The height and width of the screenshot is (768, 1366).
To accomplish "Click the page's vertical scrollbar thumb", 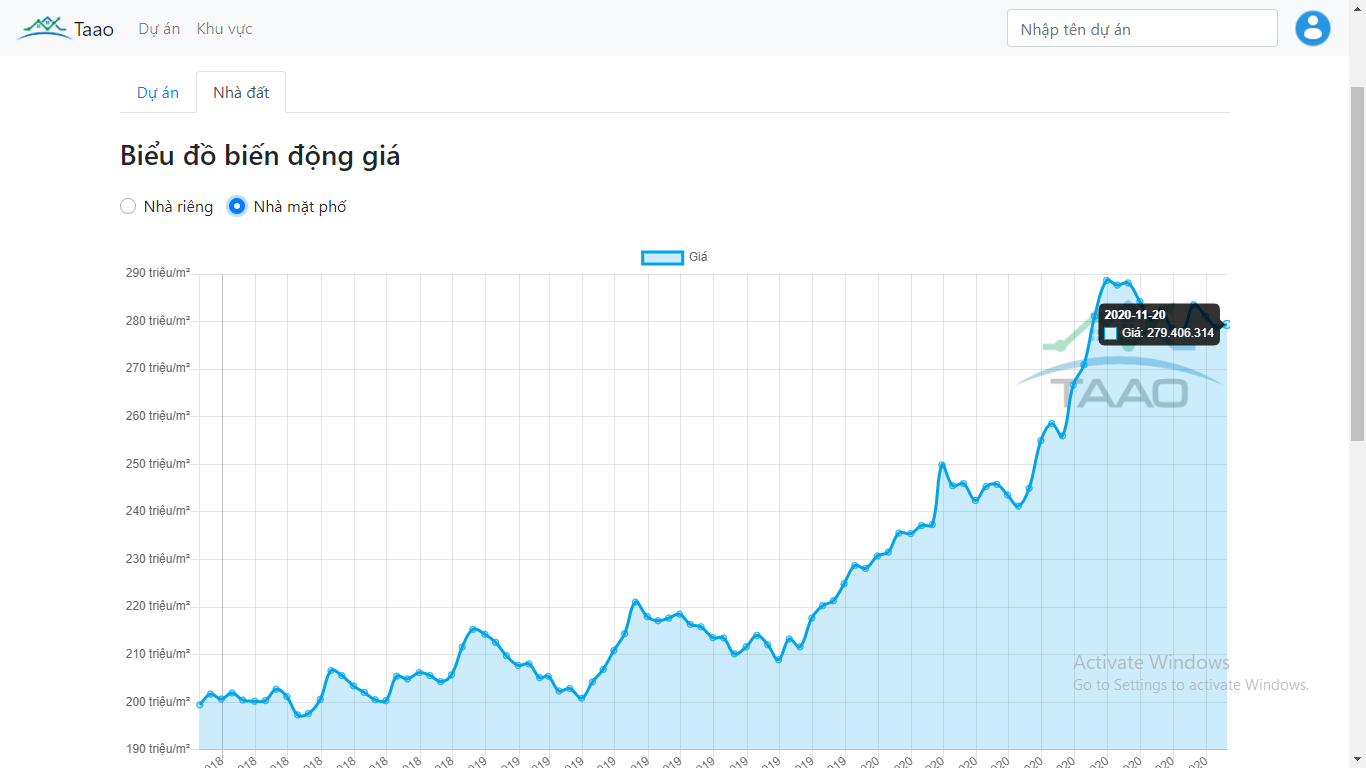I will tap(1357, 262).
